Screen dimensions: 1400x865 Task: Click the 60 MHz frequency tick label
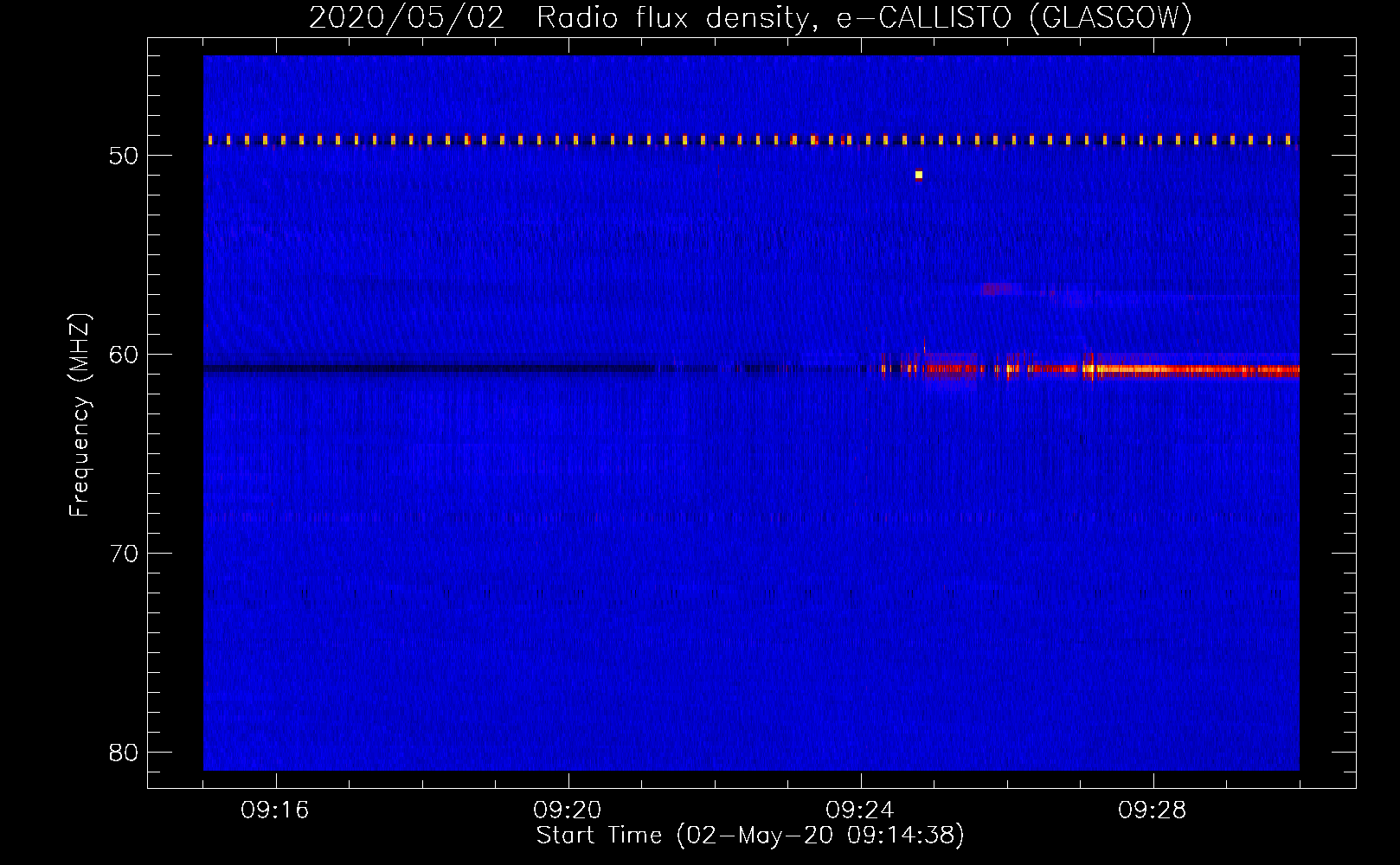tap(124, 355)
